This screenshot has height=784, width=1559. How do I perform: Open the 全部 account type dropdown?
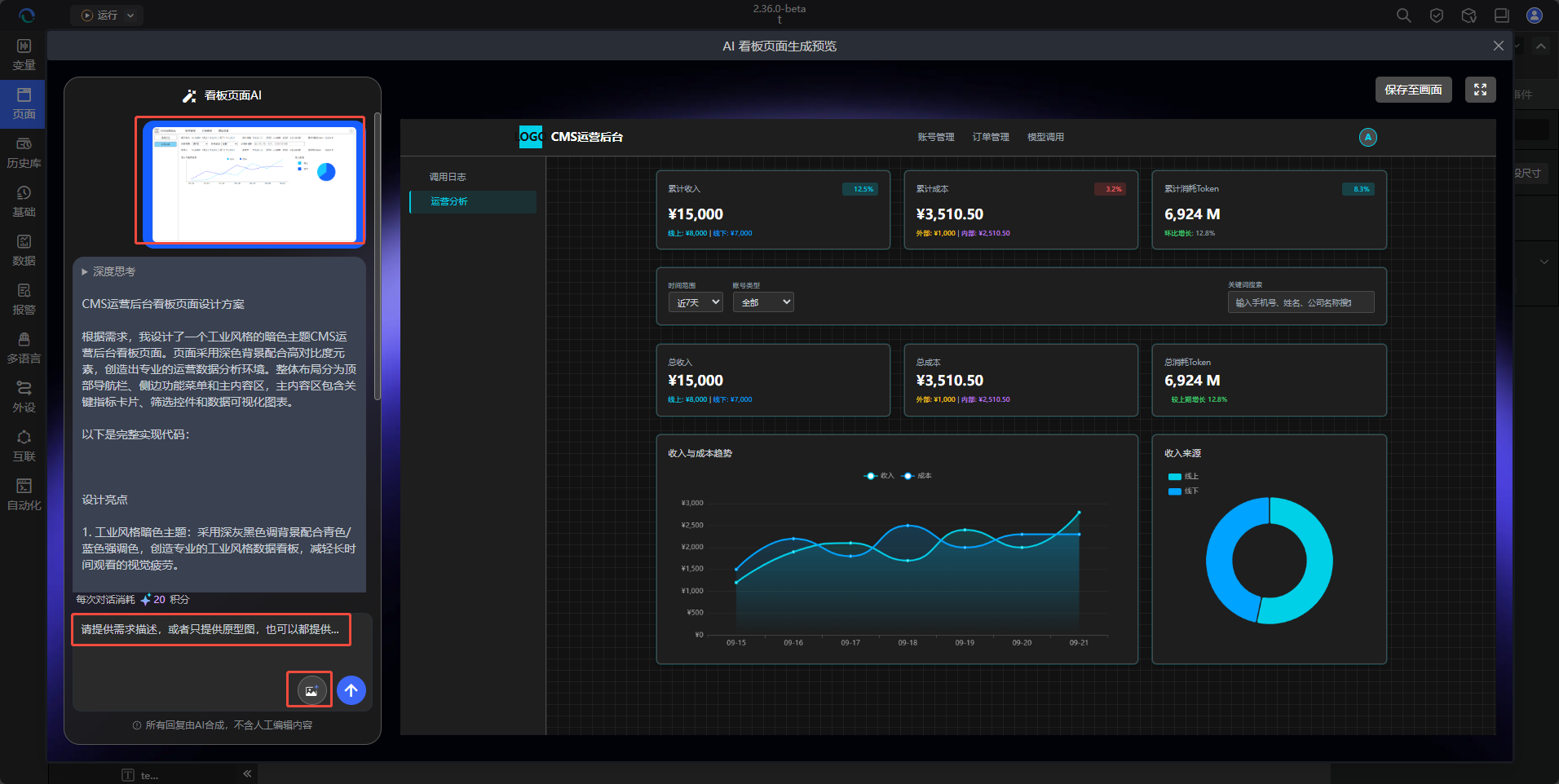763,302
